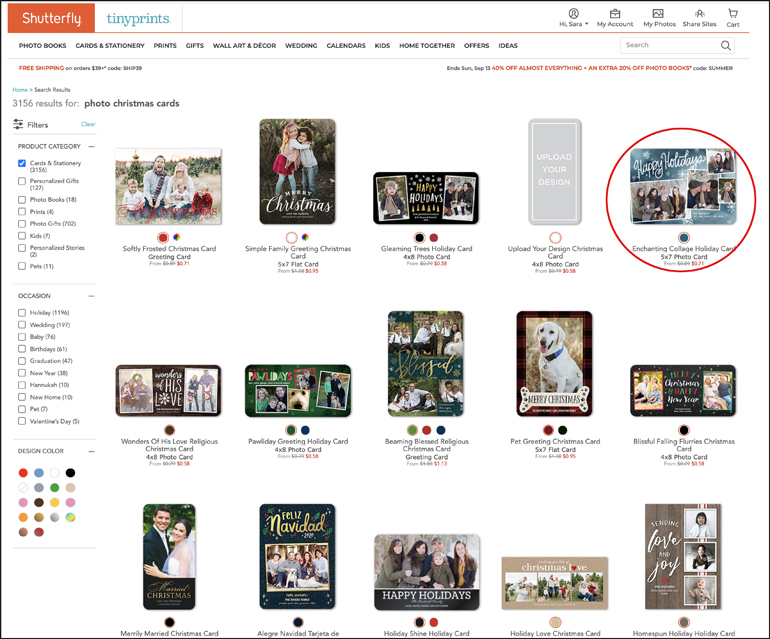
Task: Open My Account icon
Action: pos(615,14)
